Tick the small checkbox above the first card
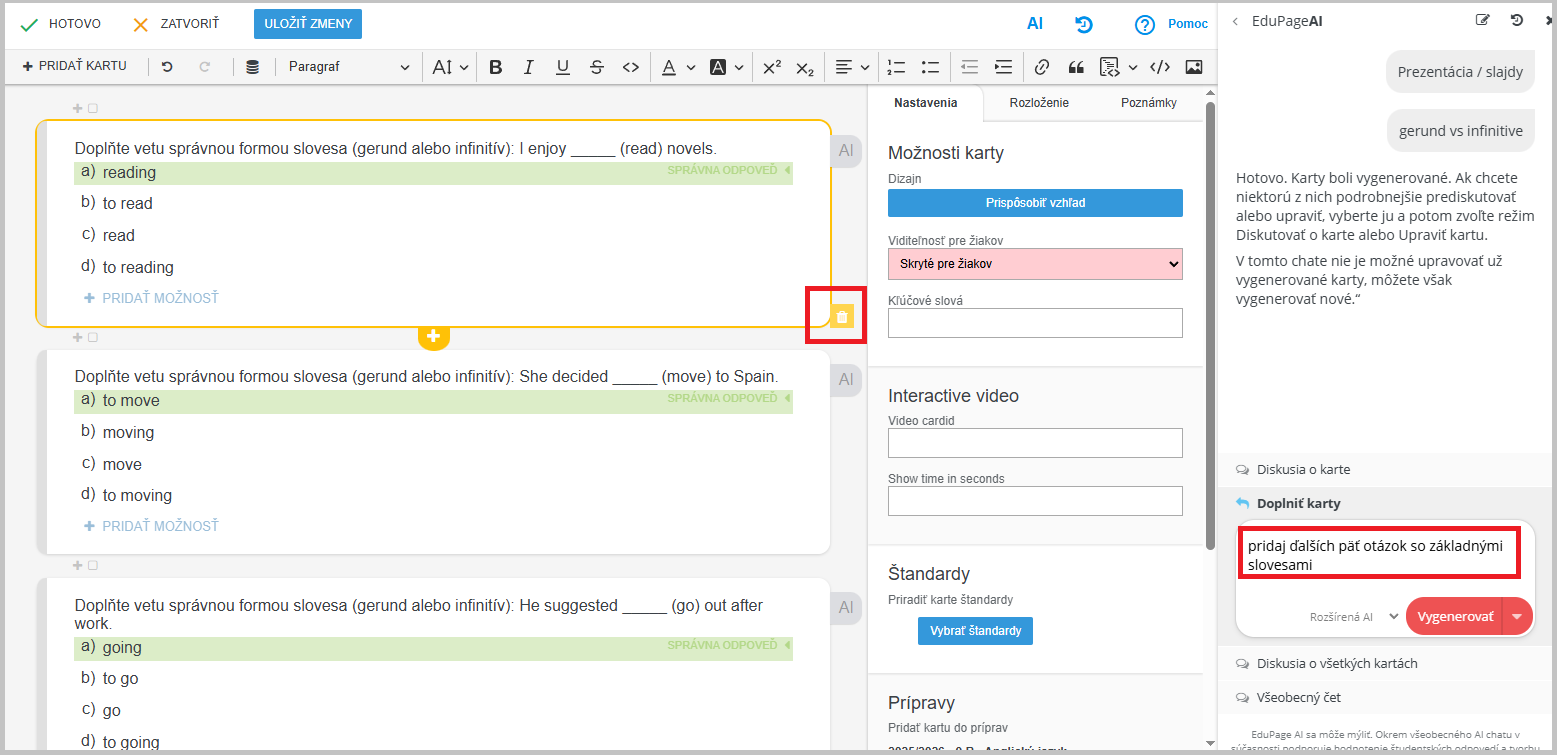The height and width of the screenshot is (755, 1557). coord(93,108)
